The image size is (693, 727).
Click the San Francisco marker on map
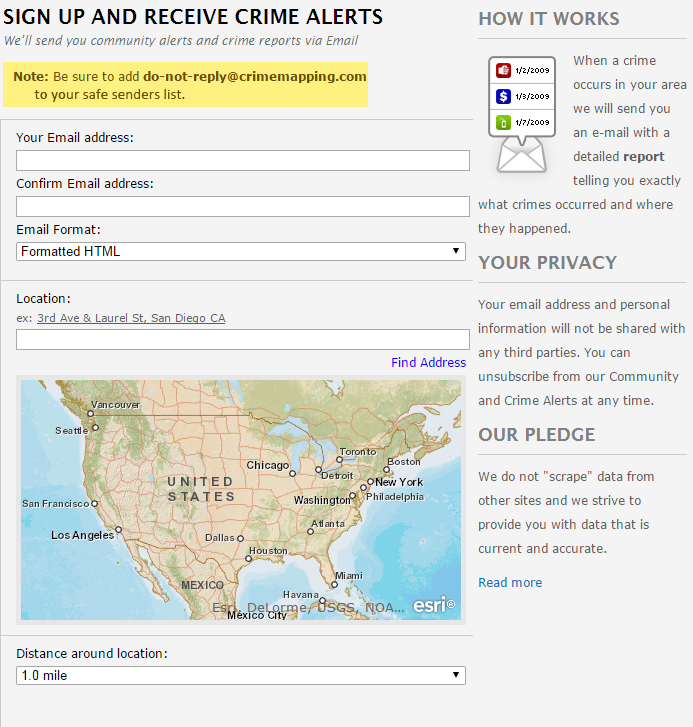point(95,504)
